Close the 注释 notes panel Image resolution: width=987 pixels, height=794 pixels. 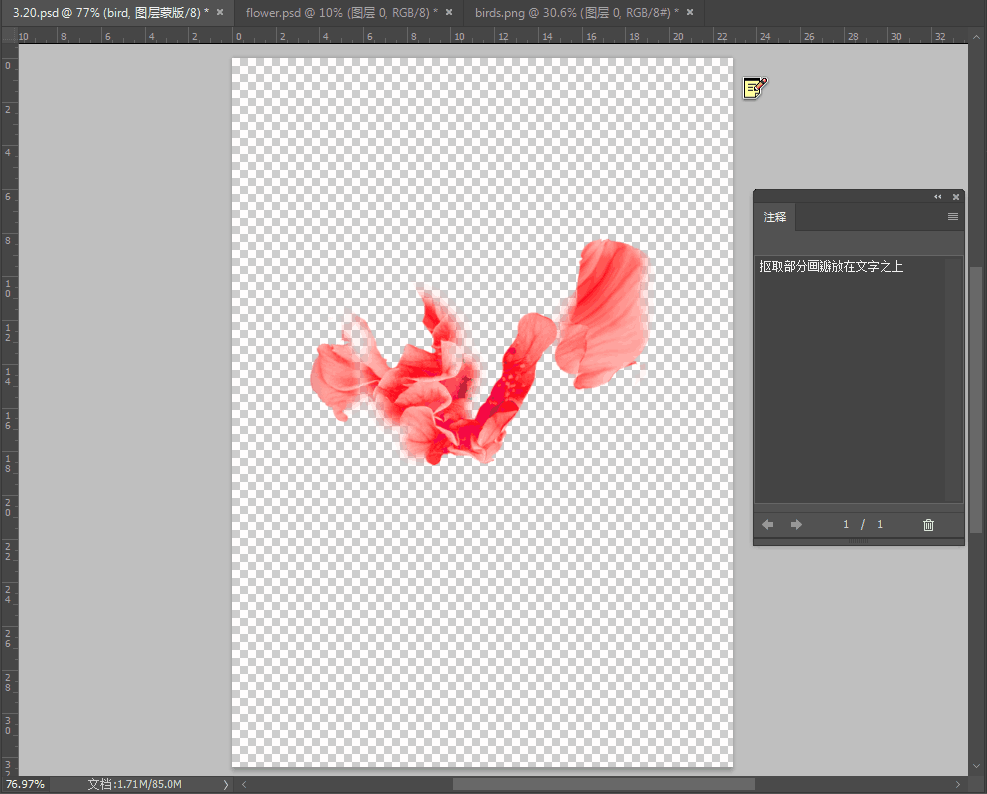pos(956,197)
